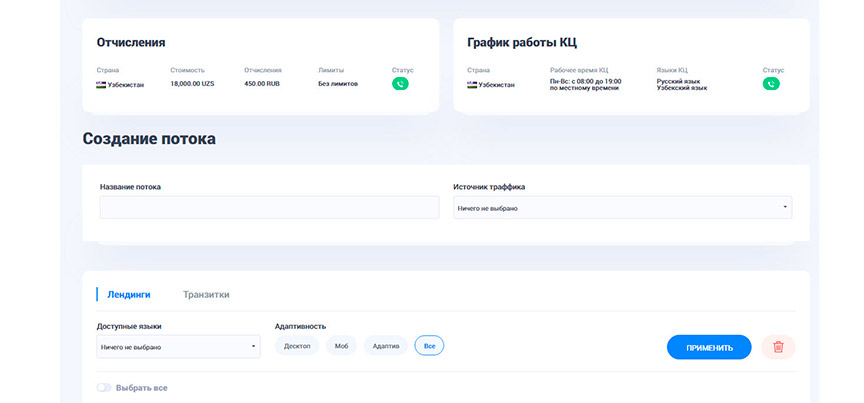Click the green phone status icon in Отчисления
864x403 pixels.
coord(400,84)
